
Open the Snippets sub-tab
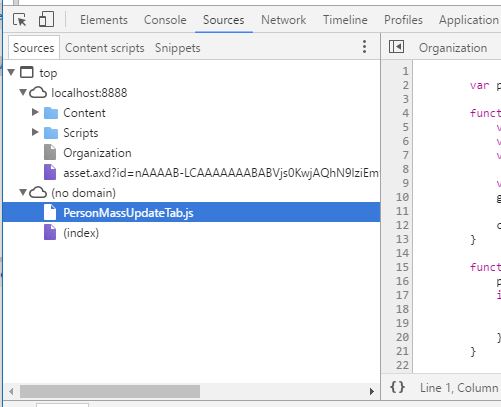[177, 48]
